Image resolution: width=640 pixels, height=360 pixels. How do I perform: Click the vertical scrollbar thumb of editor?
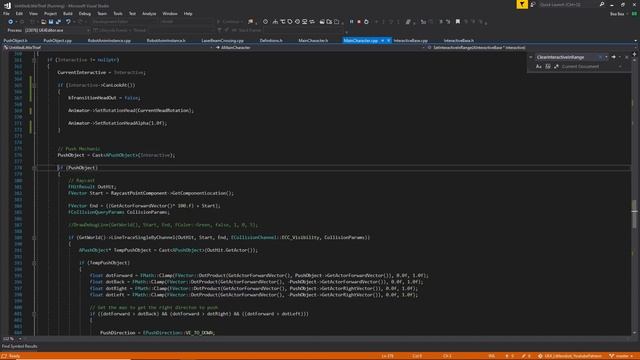[634, 214]
